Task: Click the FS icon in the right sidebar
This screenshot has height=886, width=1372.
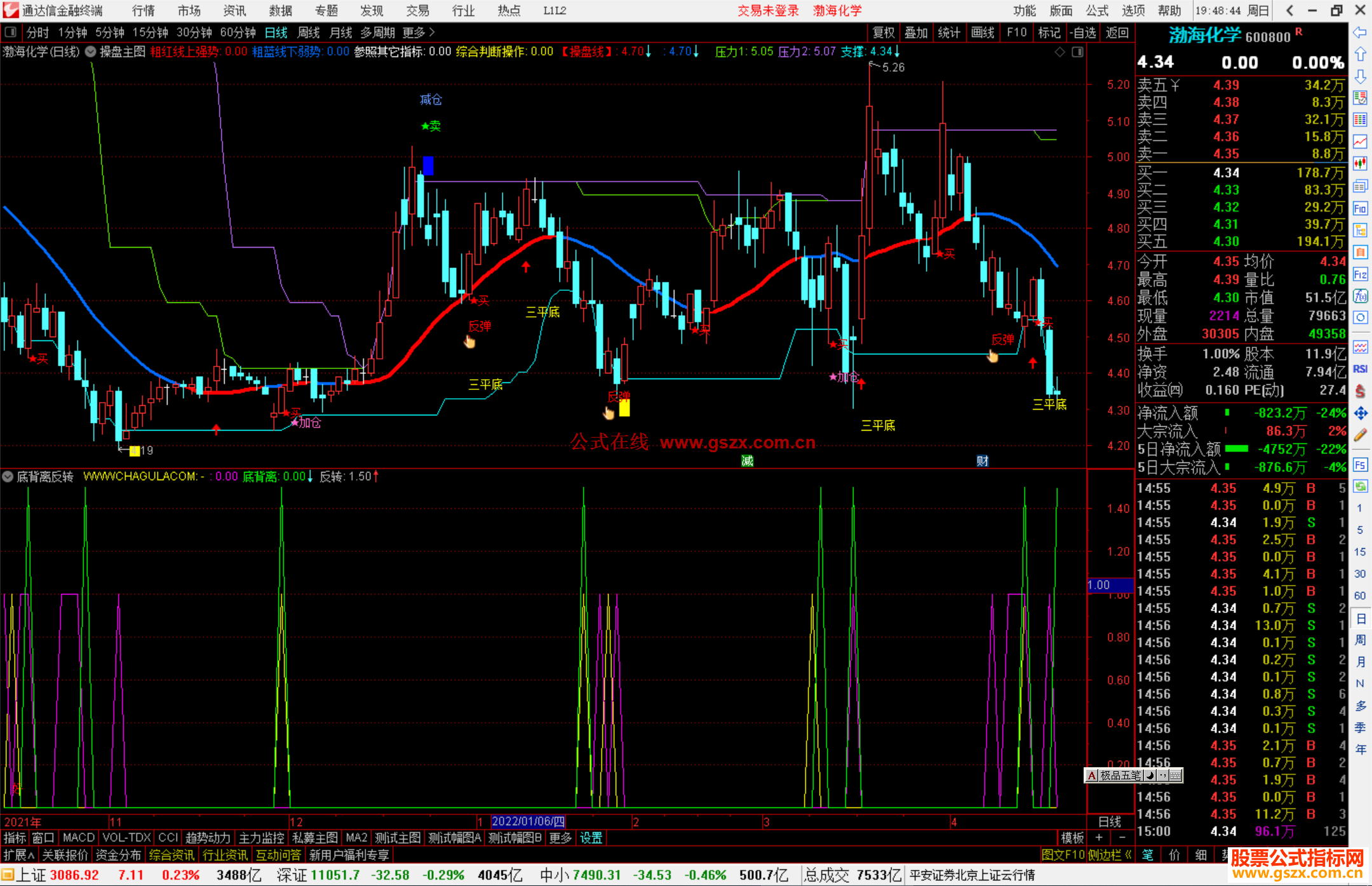Action: 1360,465
